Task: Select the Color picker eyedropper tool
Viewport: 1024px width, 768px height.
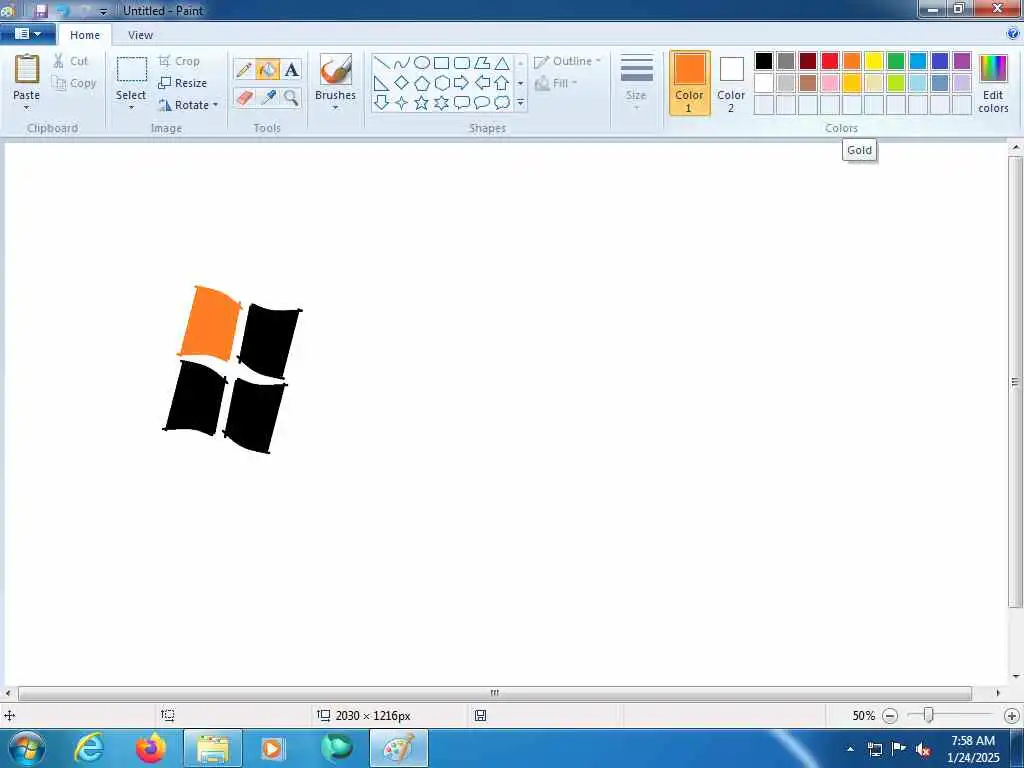Action: [268, 97]
